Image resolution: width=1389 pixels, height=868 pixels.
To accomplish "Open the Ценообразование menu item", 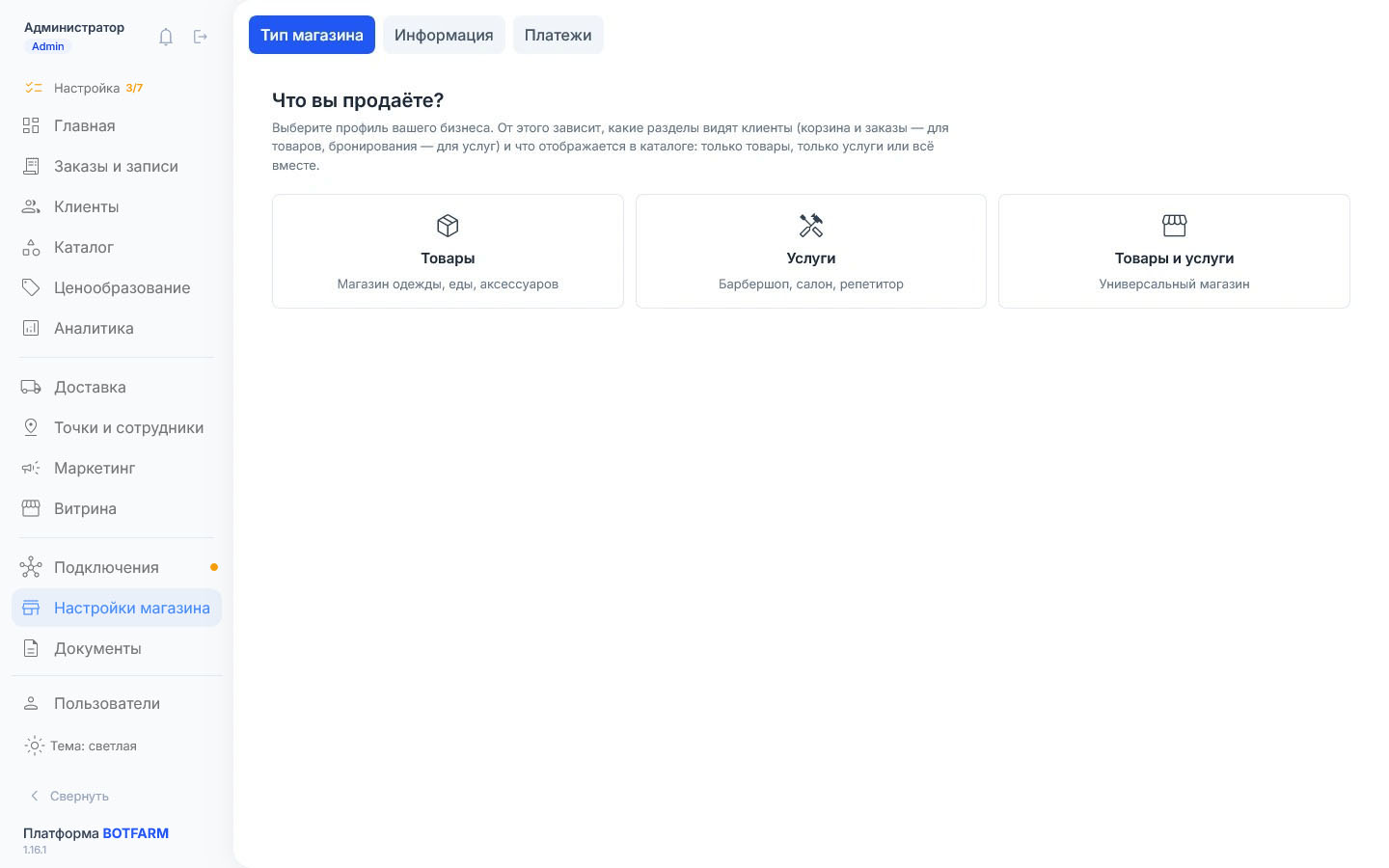I will [x=117, y=287].
